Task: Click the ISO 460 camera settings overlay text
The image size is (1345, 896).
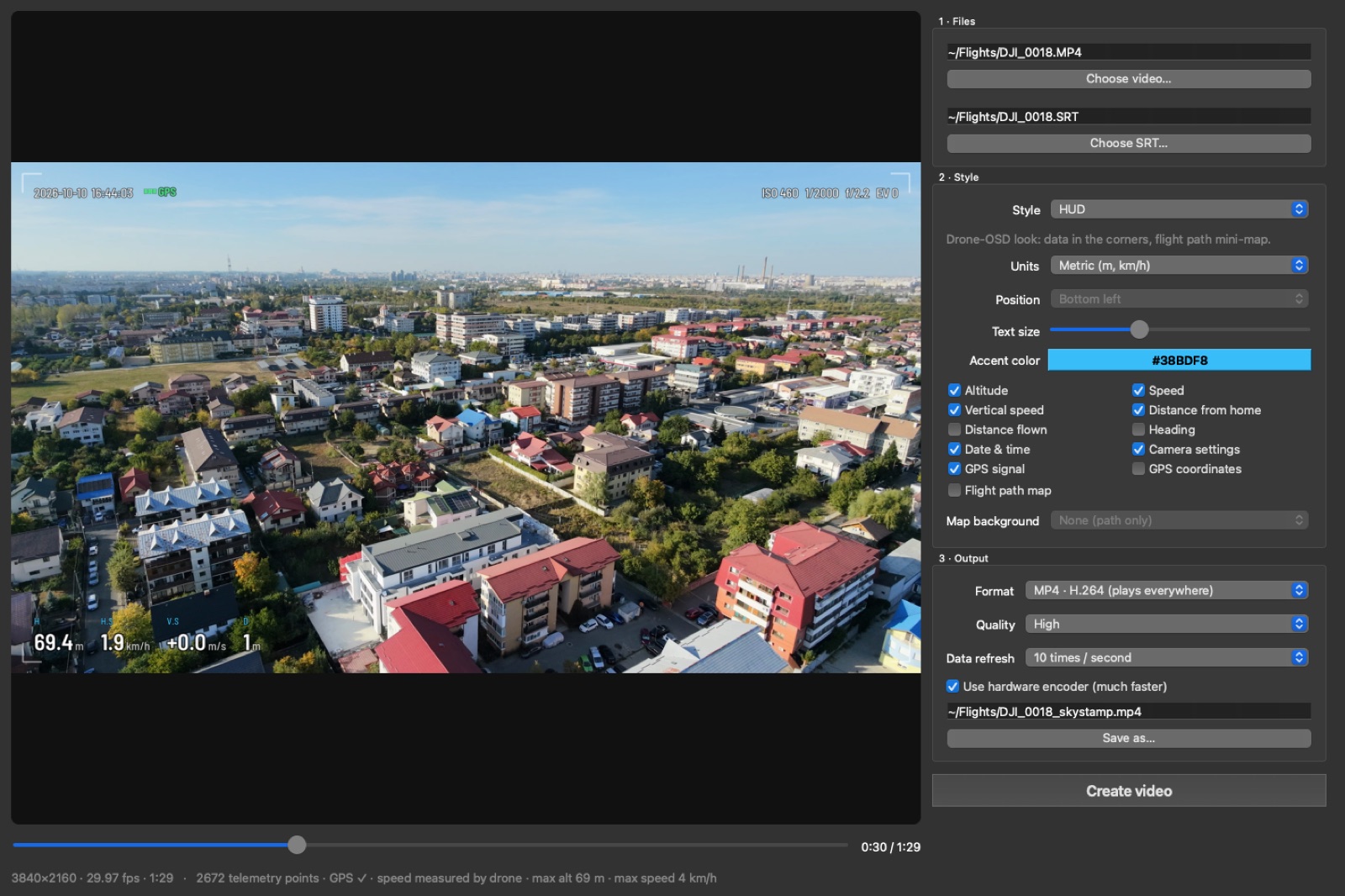Action: tap(830, 193)
